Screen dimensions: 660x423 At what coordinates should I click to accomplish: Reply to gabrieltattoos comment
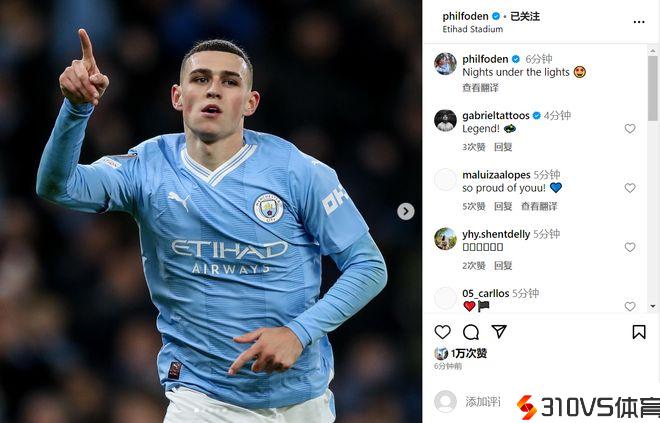(503, 147)
